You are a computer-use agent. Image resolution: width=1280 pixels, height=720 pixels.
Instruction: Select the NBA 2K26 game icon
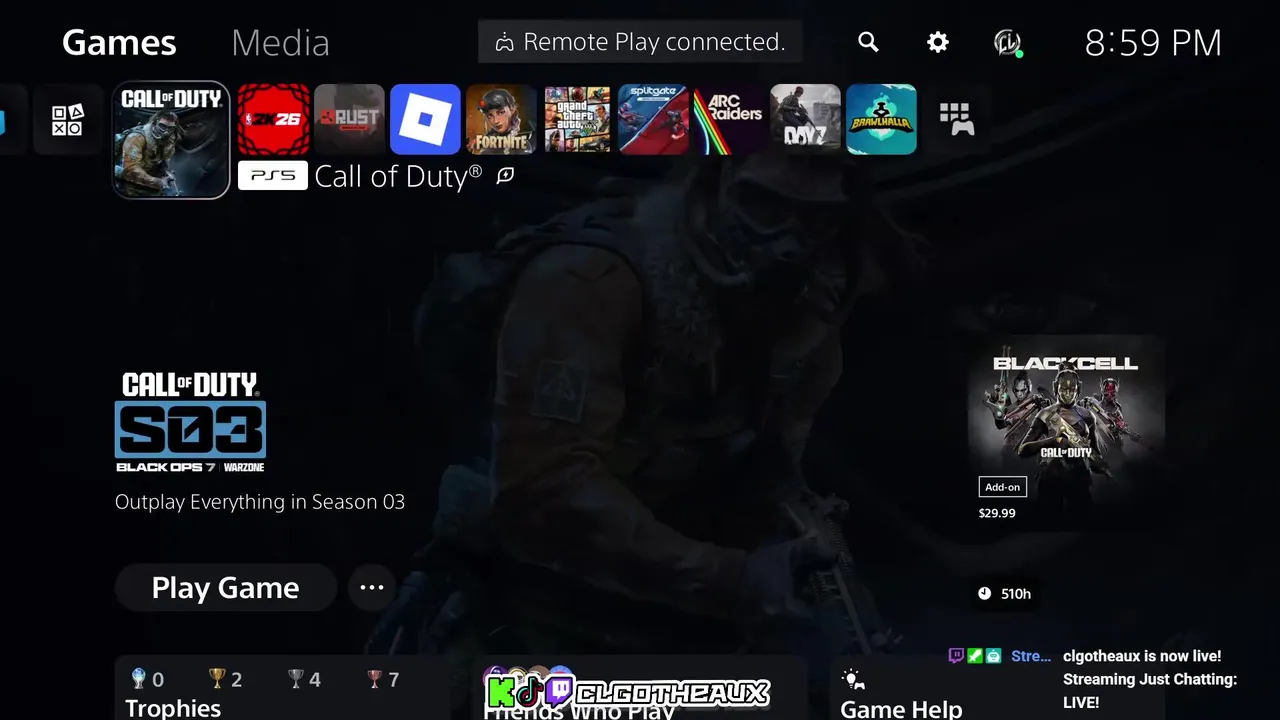273,119
